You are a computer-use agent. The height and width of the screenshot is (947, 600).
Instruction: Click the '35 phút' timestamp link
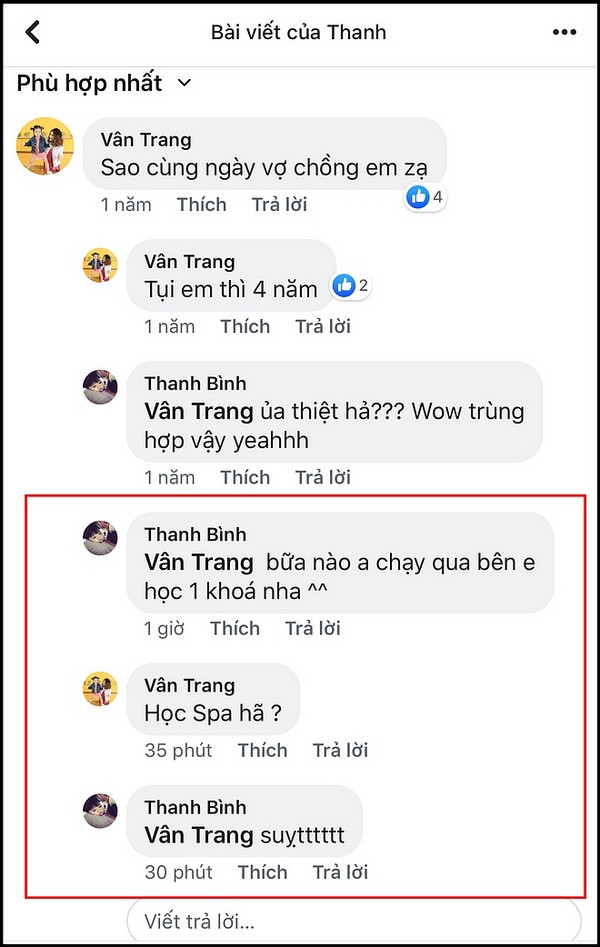tap(178, 750)
